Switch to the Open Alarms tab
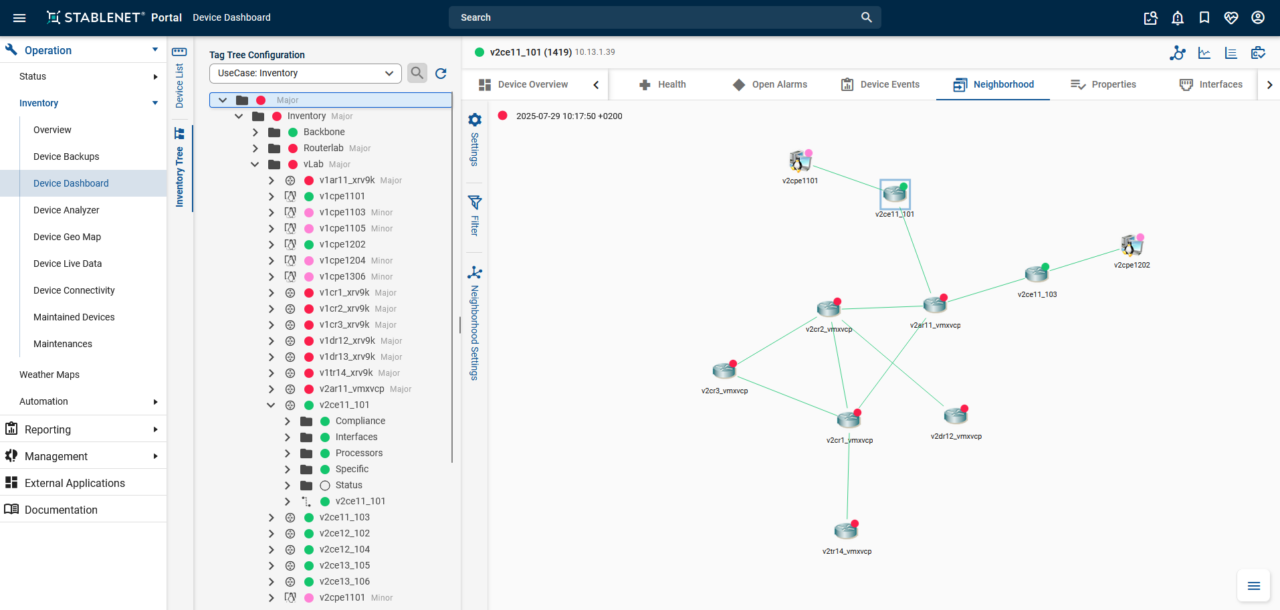The height and width of the screenshot is (610, 1280). (x=769, y=85)
